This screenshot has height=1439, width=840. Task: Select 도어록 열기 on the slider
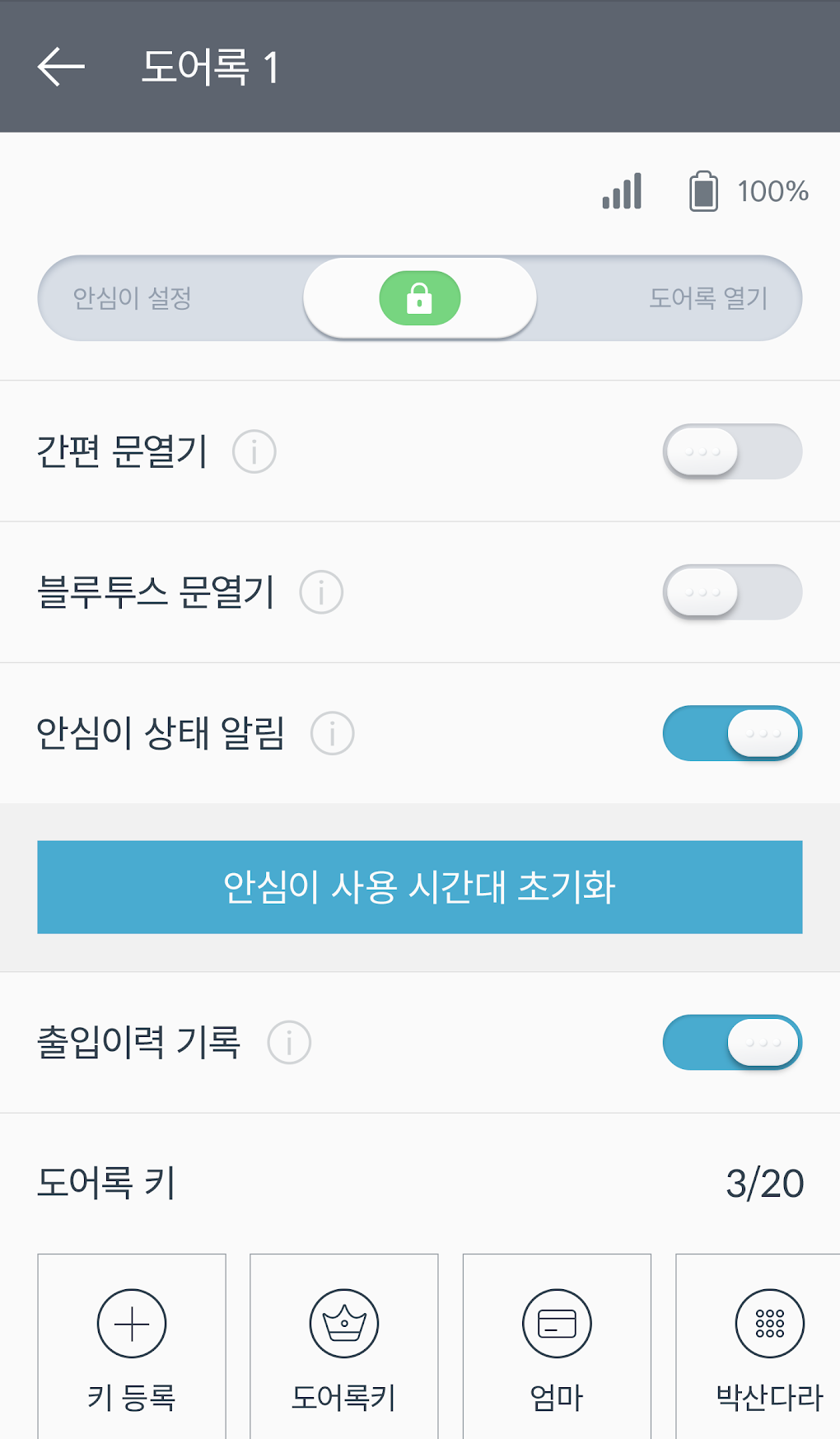708,298
